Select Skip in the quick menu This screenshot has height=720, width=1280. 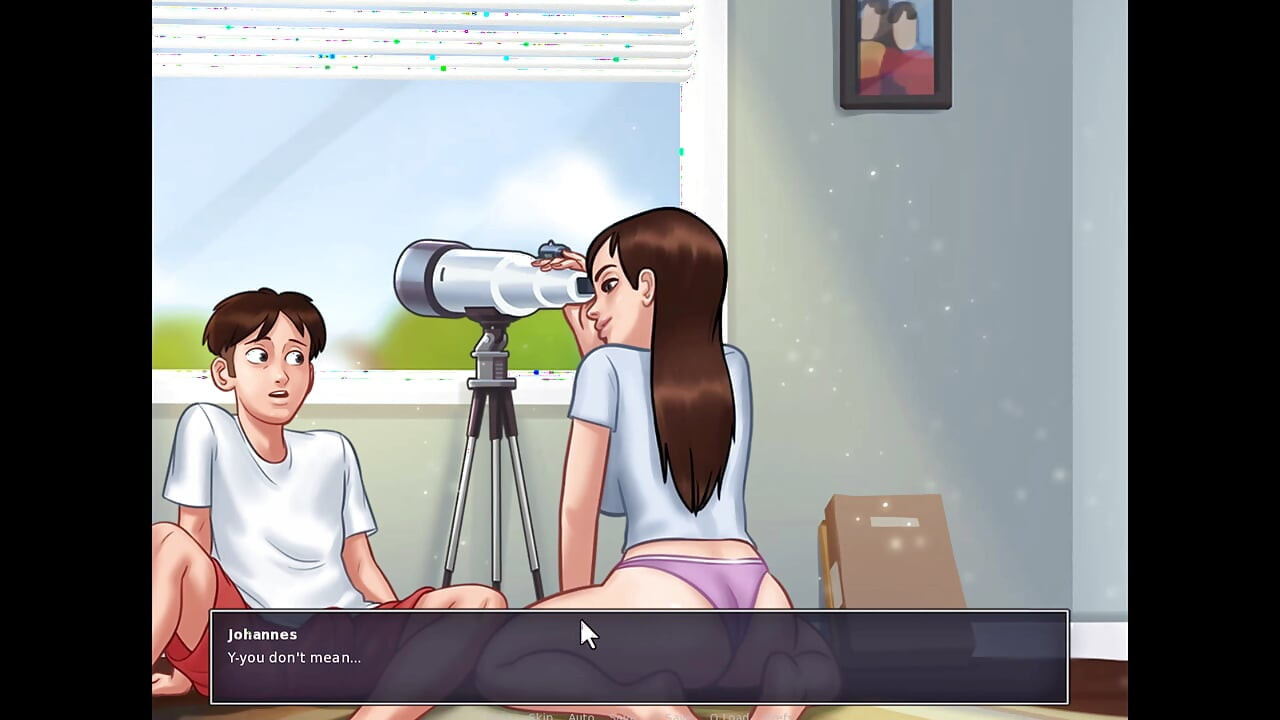[540, 716]
